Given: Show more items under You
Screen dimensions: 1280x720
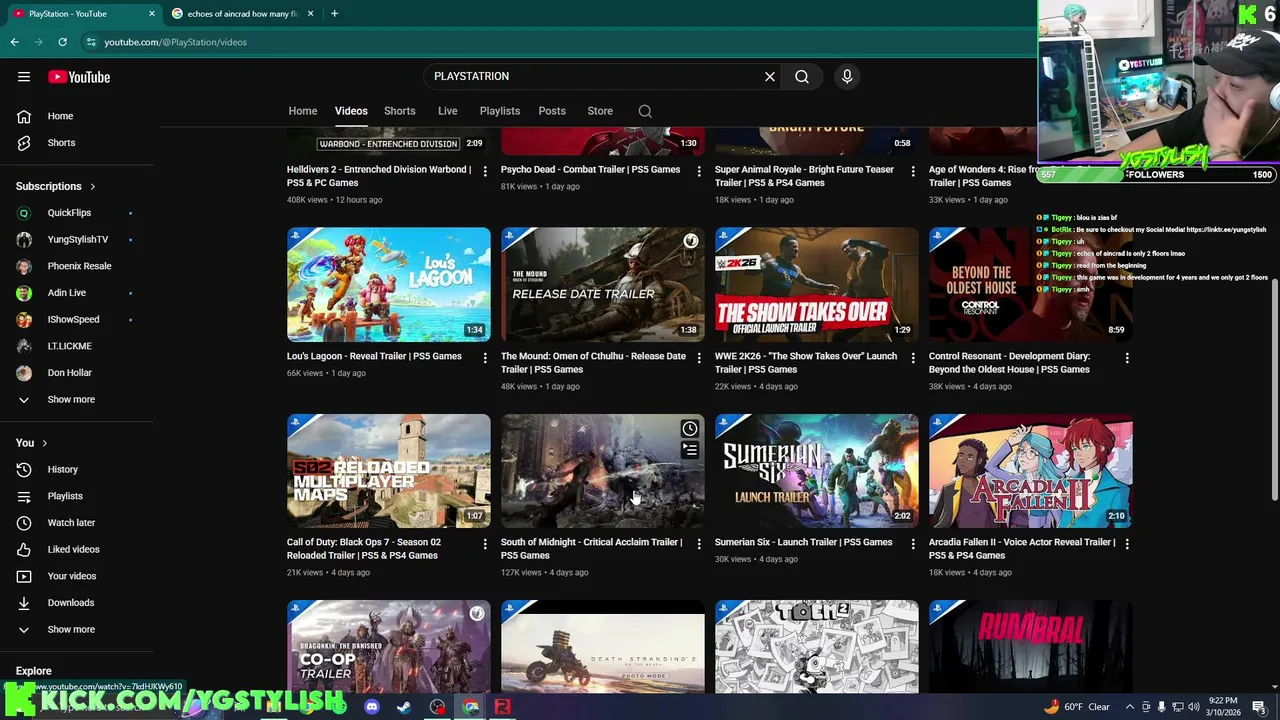Looking at the screenshot, I should tap(78, 630).
